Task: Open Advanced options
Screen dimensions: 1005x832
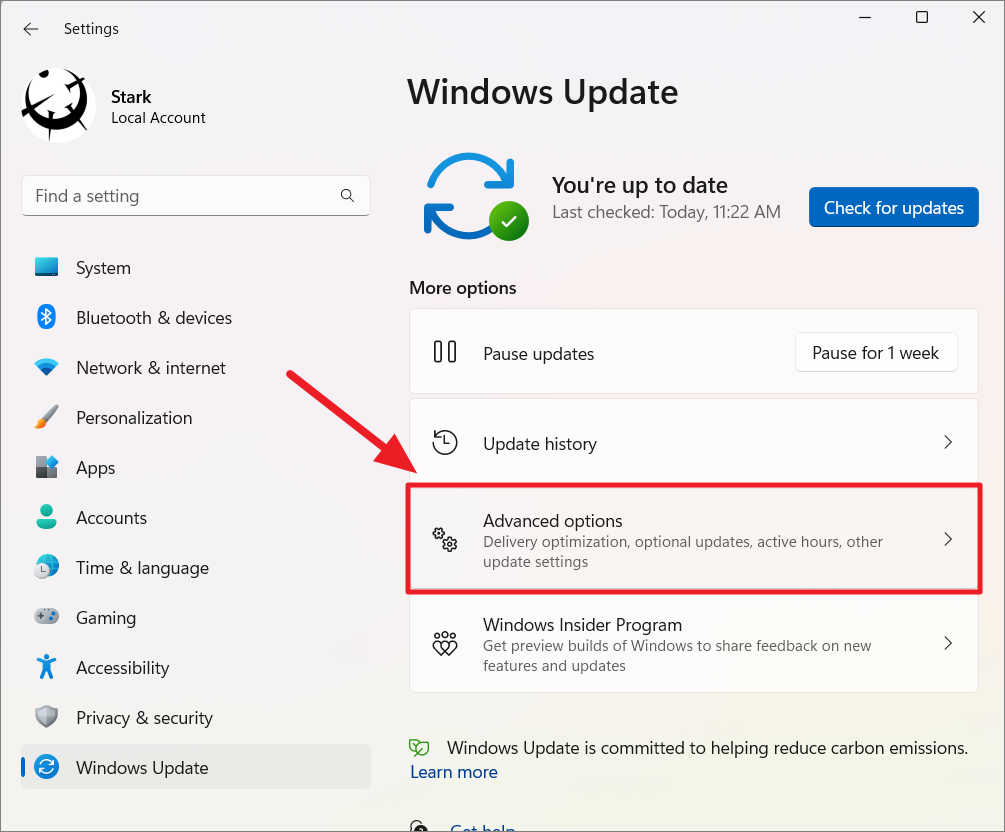Action: pyautogui.click(x=694, y=540)
